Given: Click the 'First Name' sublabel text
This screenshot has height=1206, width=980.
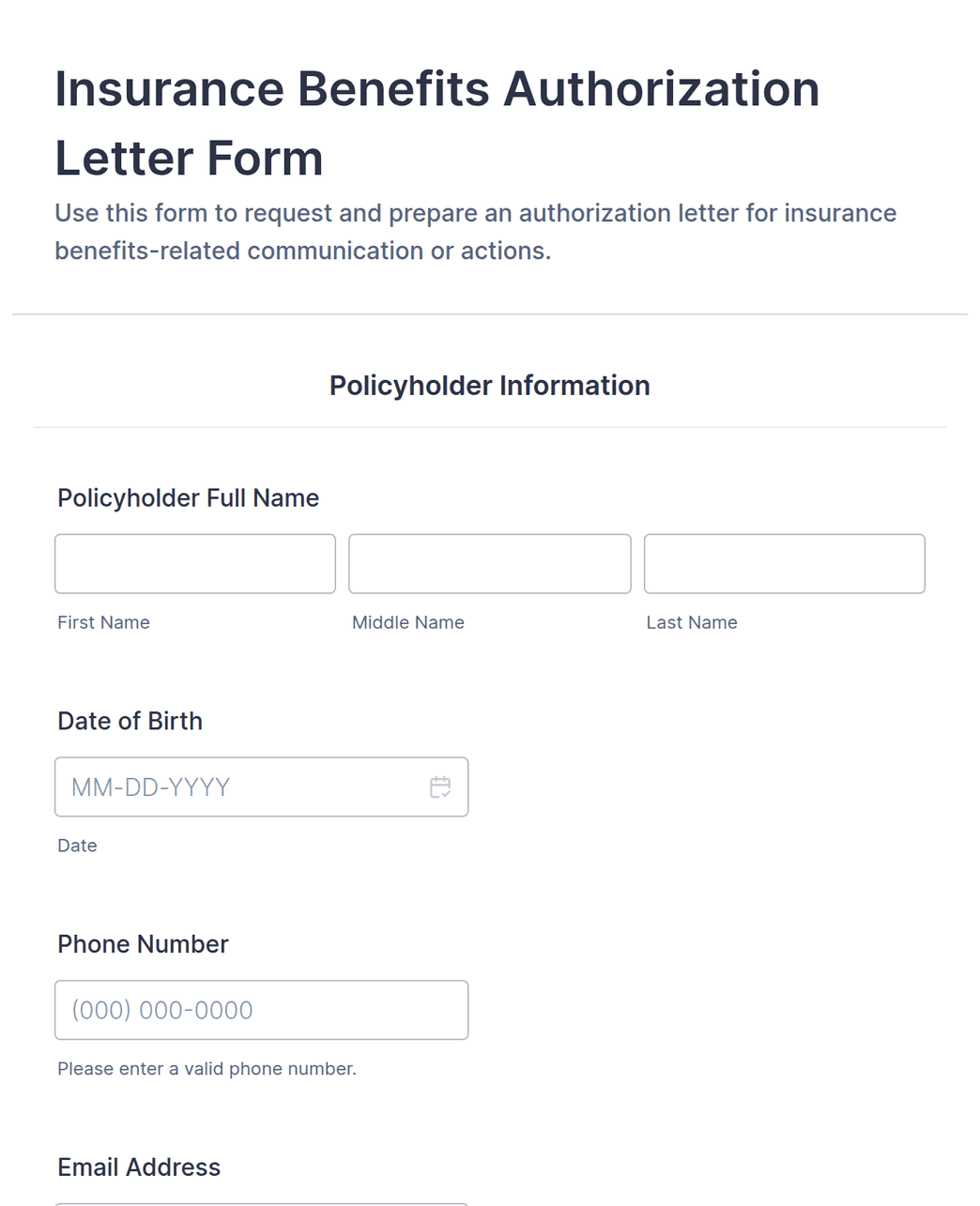Looking at the screenshot, I should tap(103, 622).
